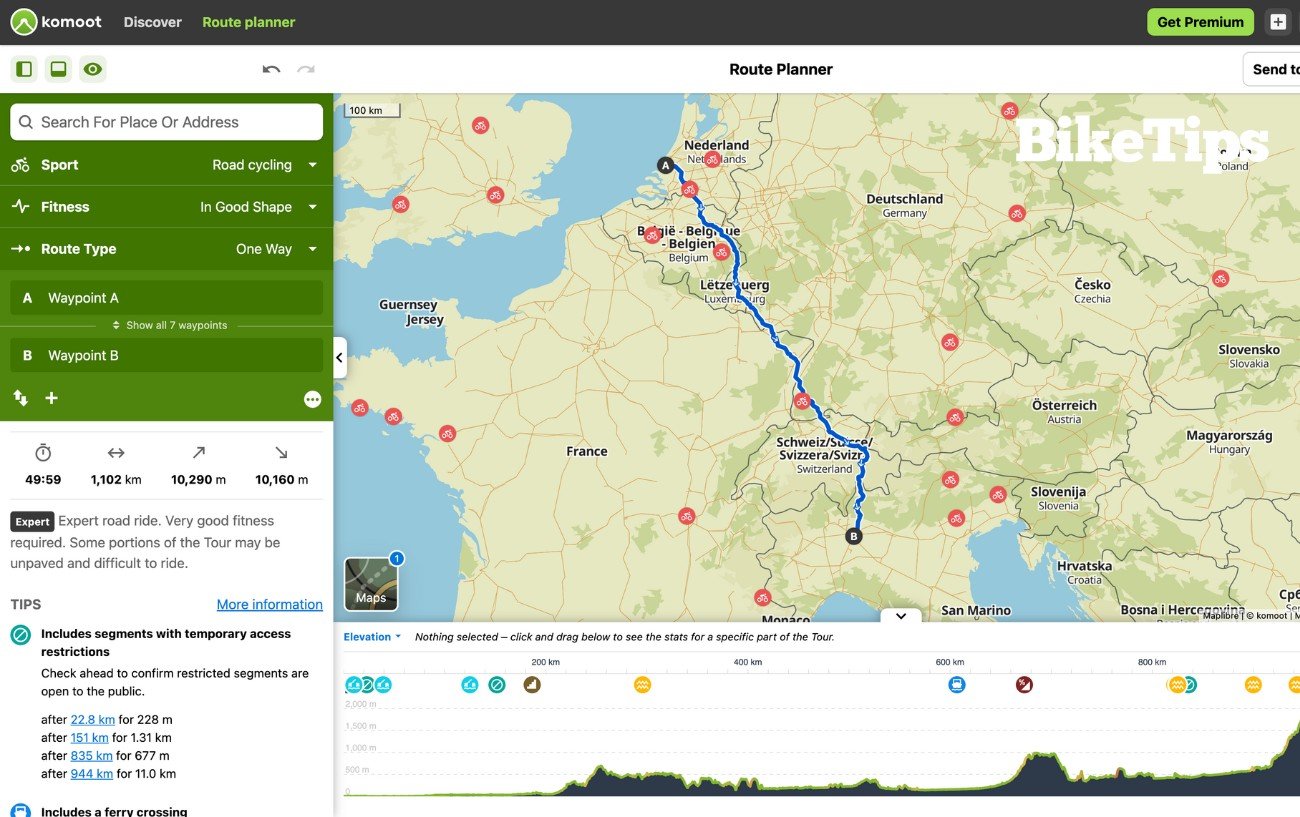This screenshot has width=1300, height=817.
Task: Click the cycling highlight marker south of France label
Action: 686,516
